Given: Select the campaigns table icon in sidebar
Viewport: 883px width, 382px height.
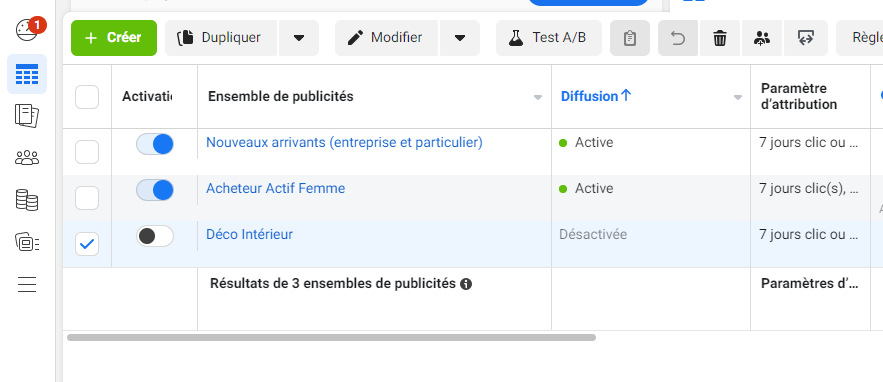Looking at the screenshot, I should (27, 74).
